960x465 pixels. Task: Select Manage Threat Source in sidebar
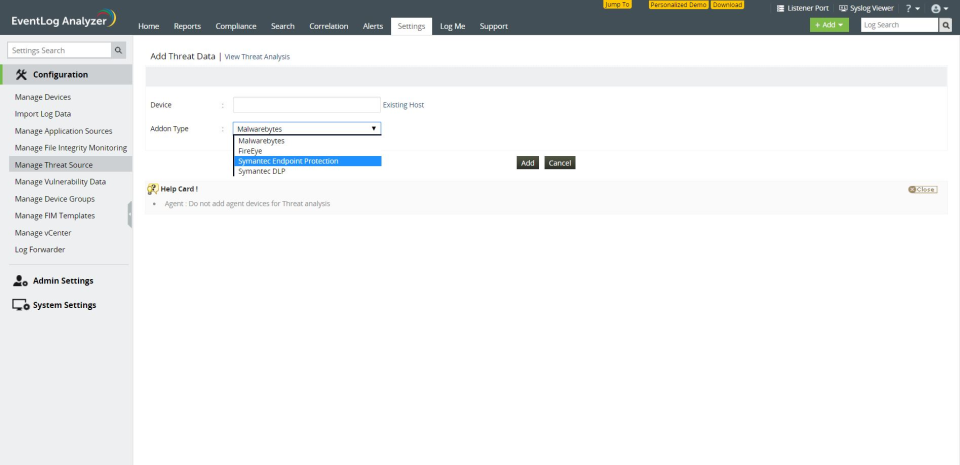[70, 165]
